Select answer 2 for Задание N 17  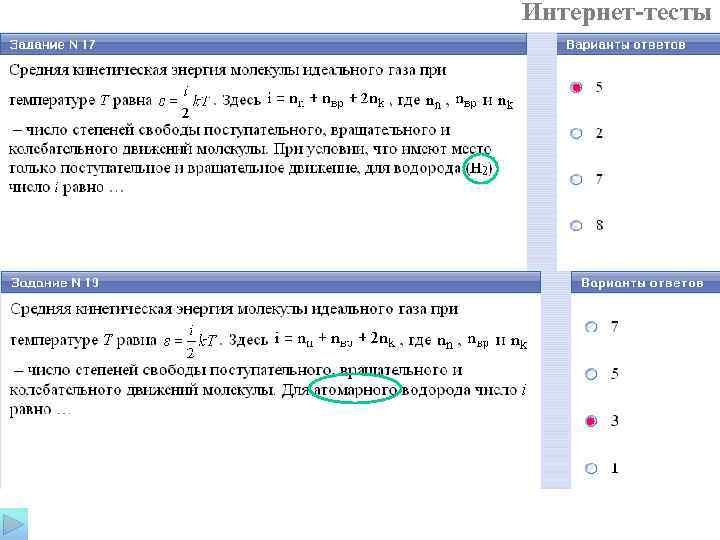(576, 134)
